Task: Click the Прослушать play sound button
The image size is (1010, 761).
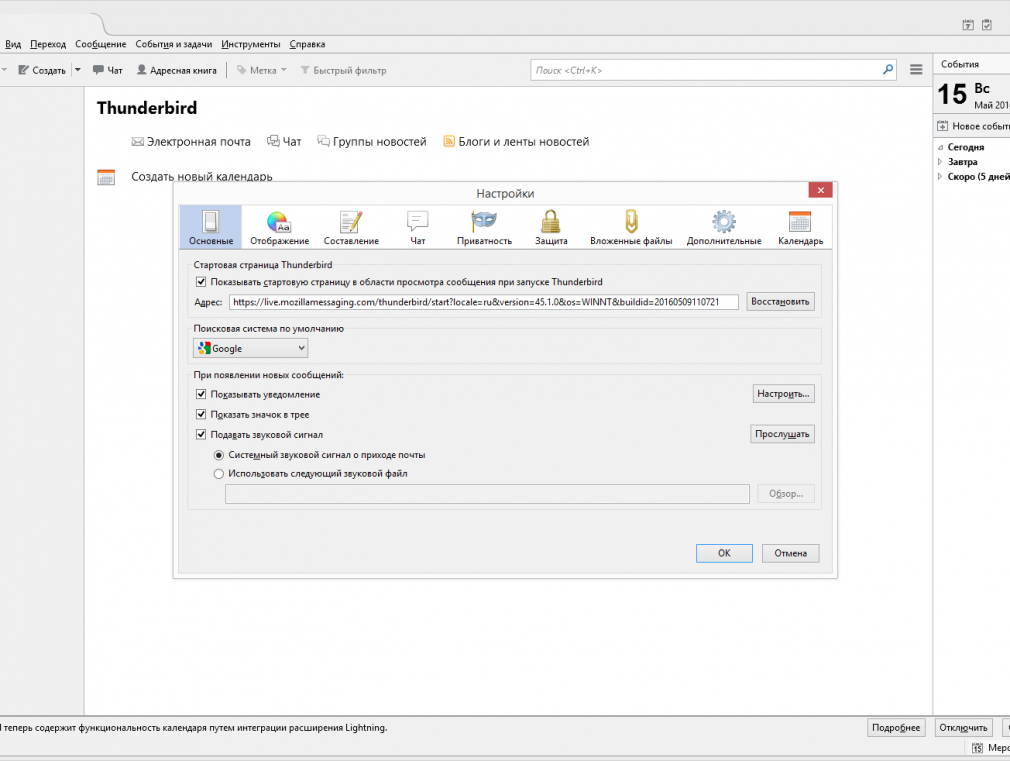Action: (x=782, y=434)
